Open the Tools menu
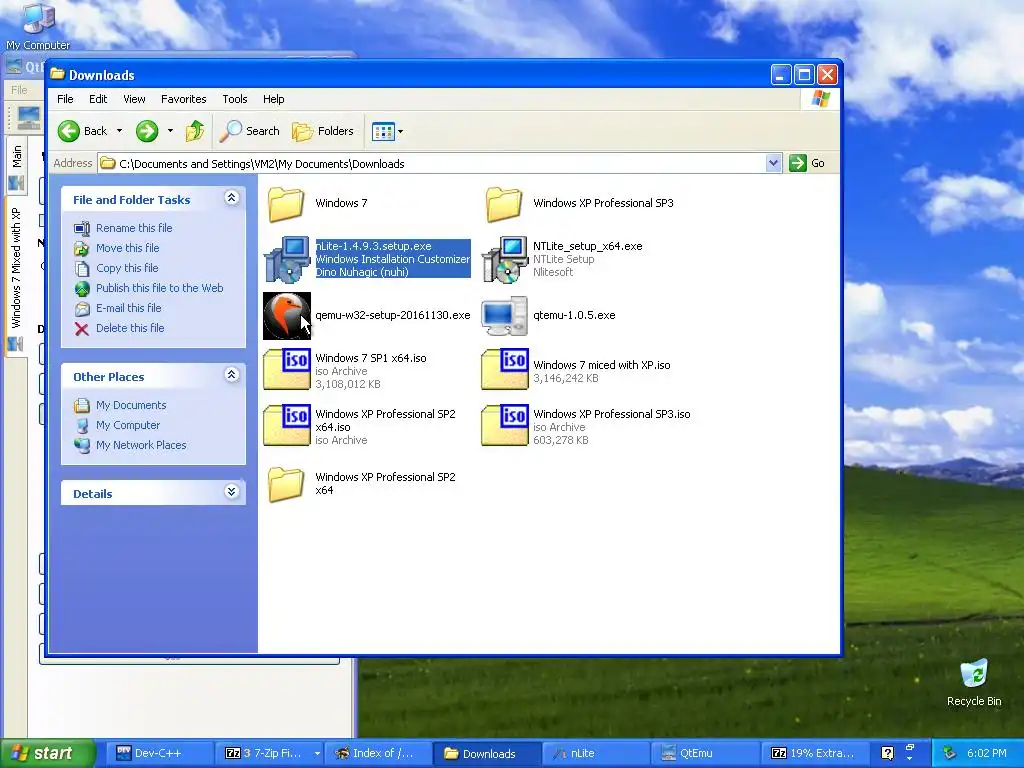Image resolution: width=1024 pixels, height=768 pixels. (234, 99)
